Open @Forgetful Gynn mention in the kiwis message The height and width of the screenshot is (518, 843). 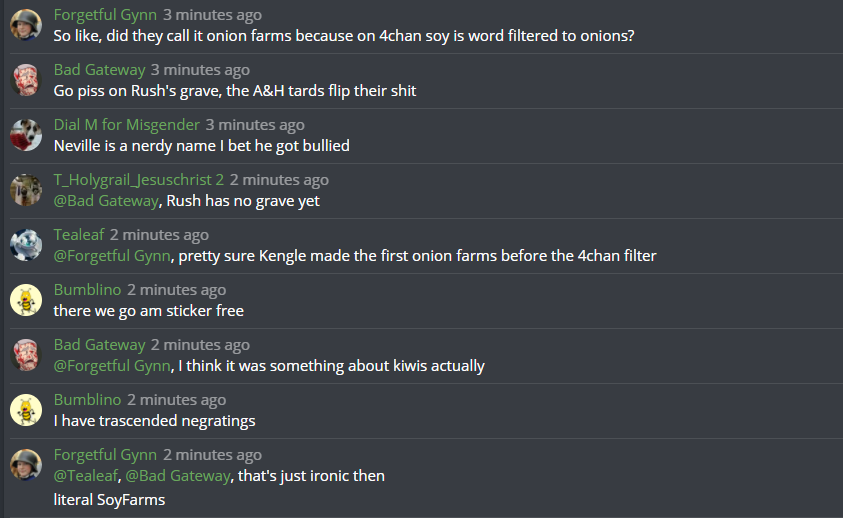(112, 365)
